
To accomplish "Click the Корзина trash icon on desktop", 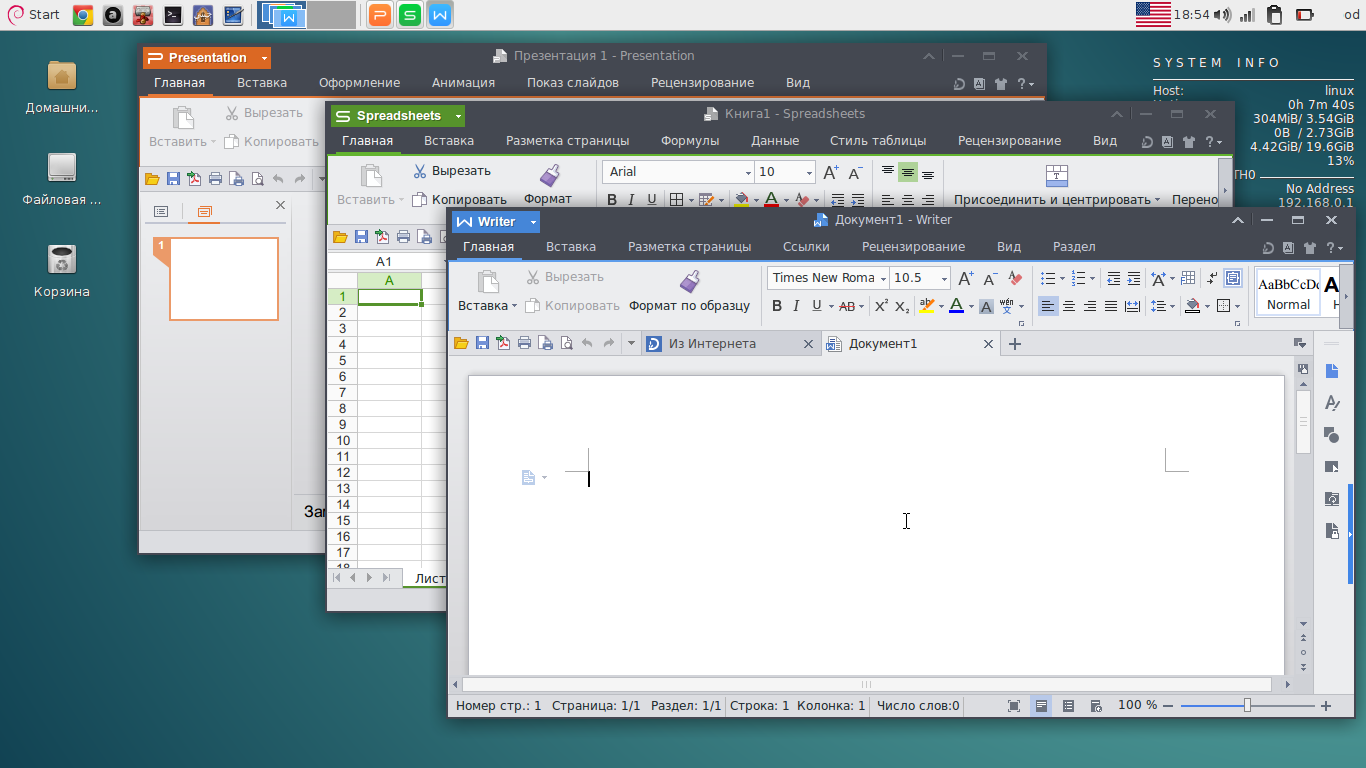I will click(62, 262).
